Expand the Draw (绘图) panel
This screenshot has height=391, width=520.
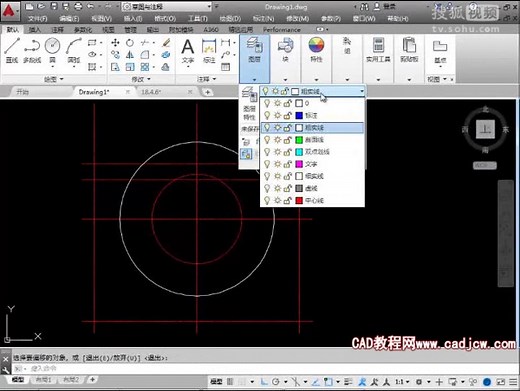(x=54, y=79)
